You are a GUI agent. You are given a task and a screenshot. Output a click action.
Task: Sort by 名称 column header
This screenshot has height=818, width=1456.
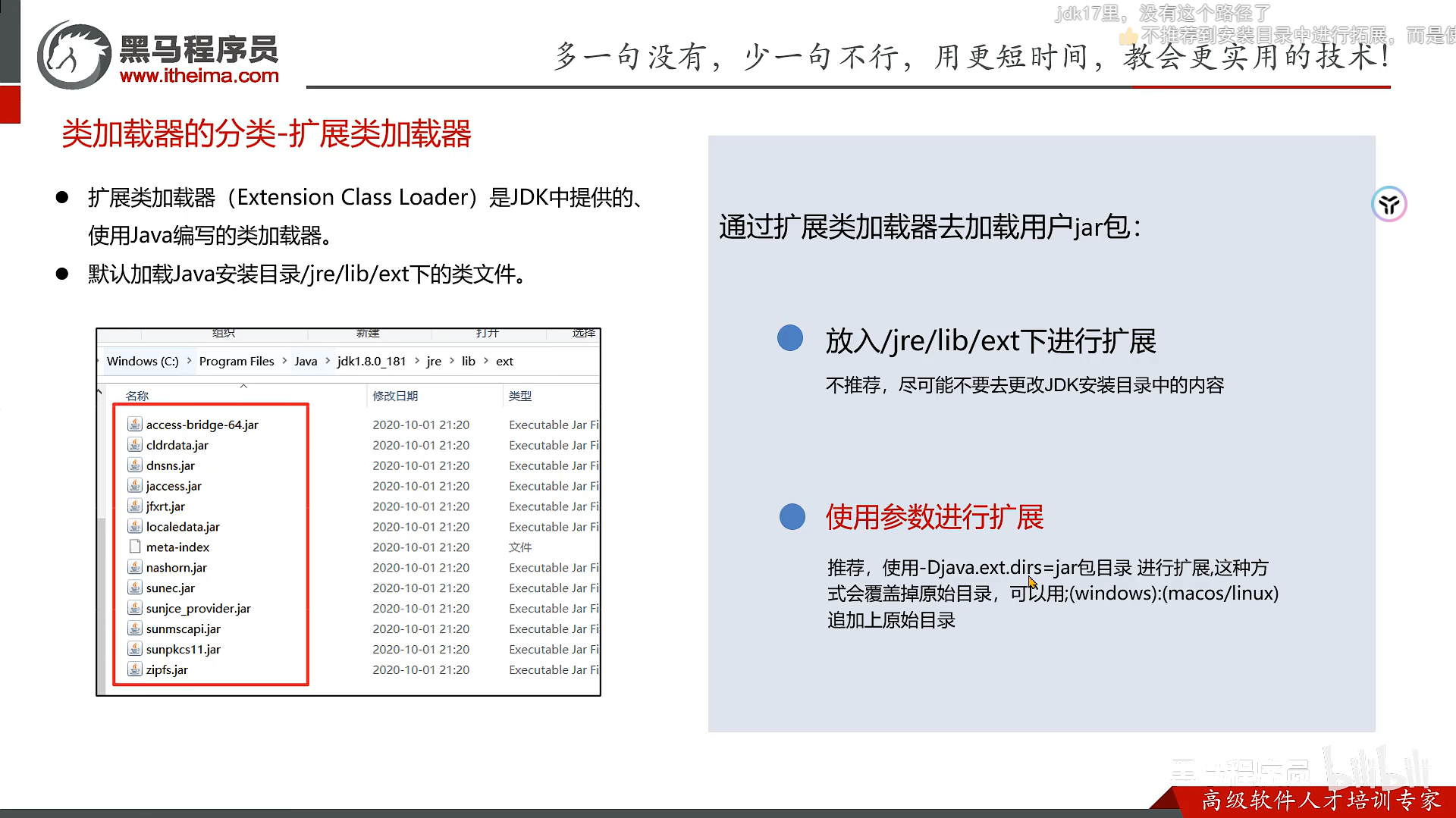[137, 396]
